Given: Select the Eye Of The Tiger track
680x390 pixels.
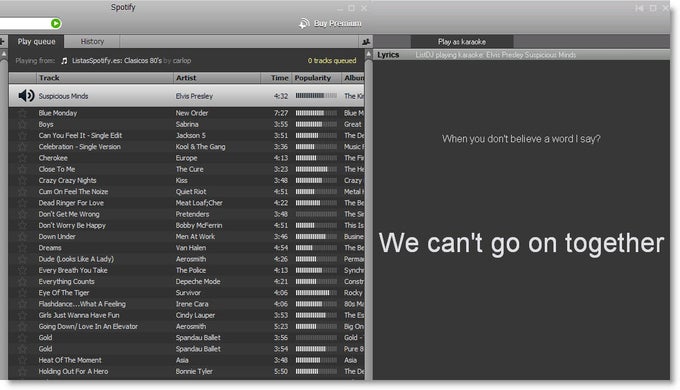Looking at the screenshot, I should click(186, 293).
